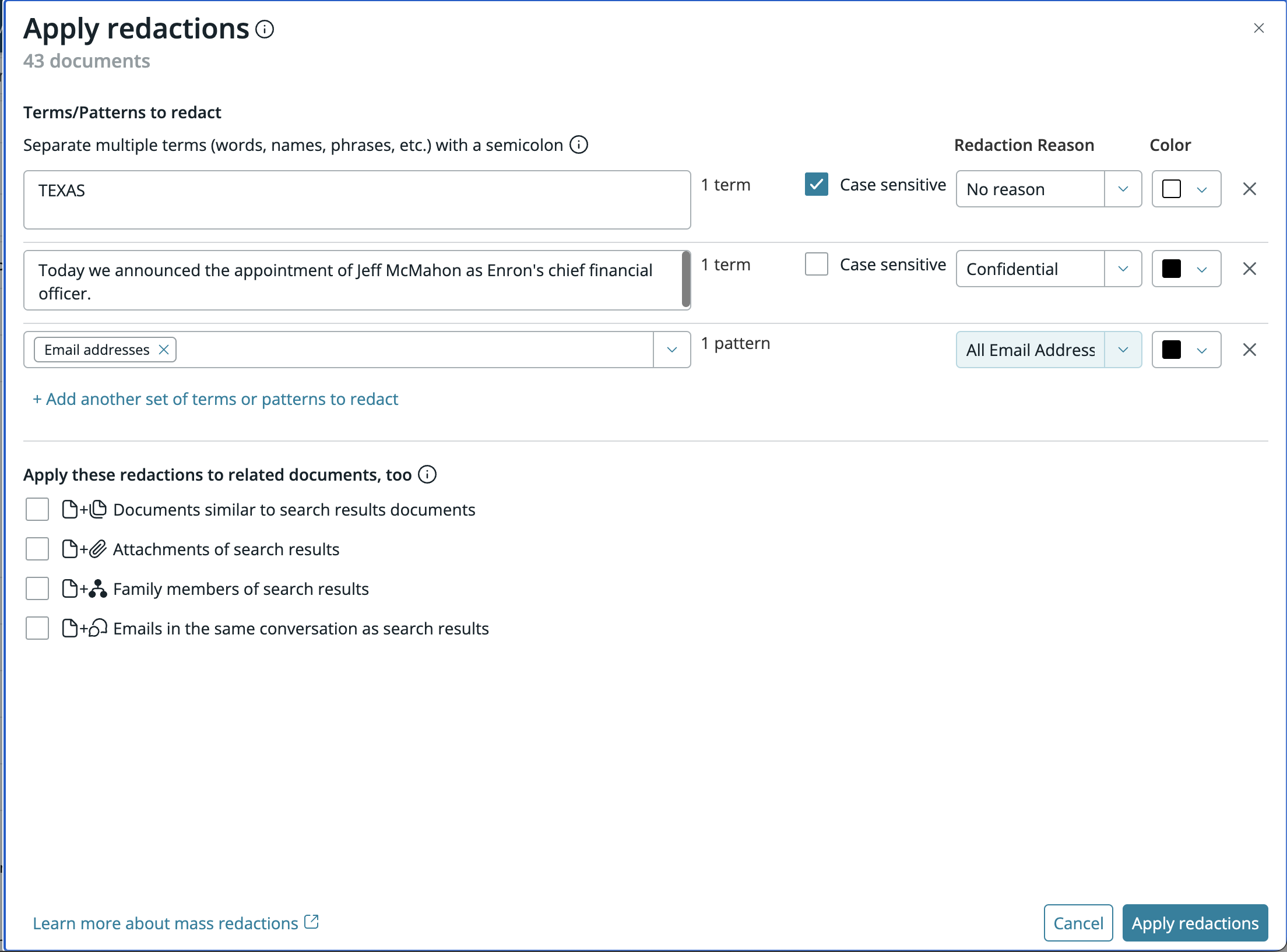Delete the Confidential redaction row
1287x952 pixels.
tap(1250, 269)
